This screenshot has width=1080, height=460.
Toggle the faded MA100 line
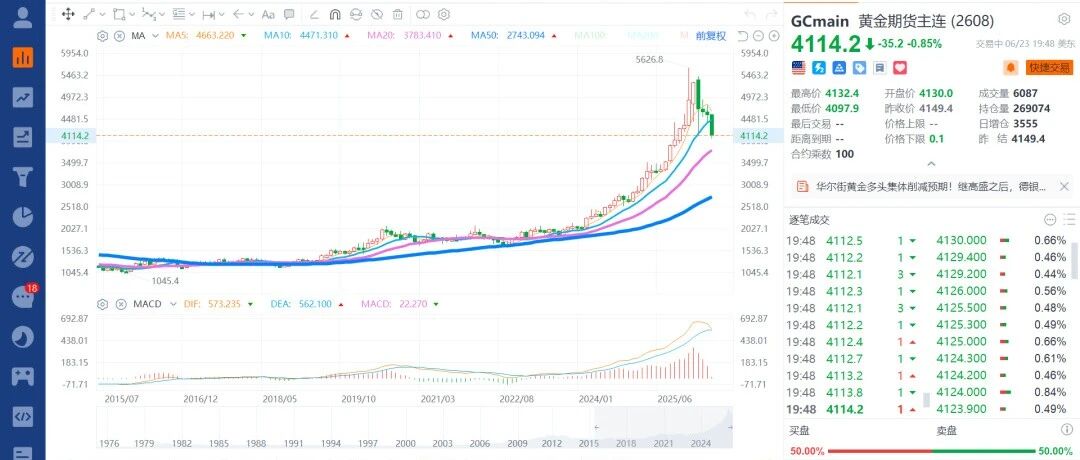(x=592, y=36)
